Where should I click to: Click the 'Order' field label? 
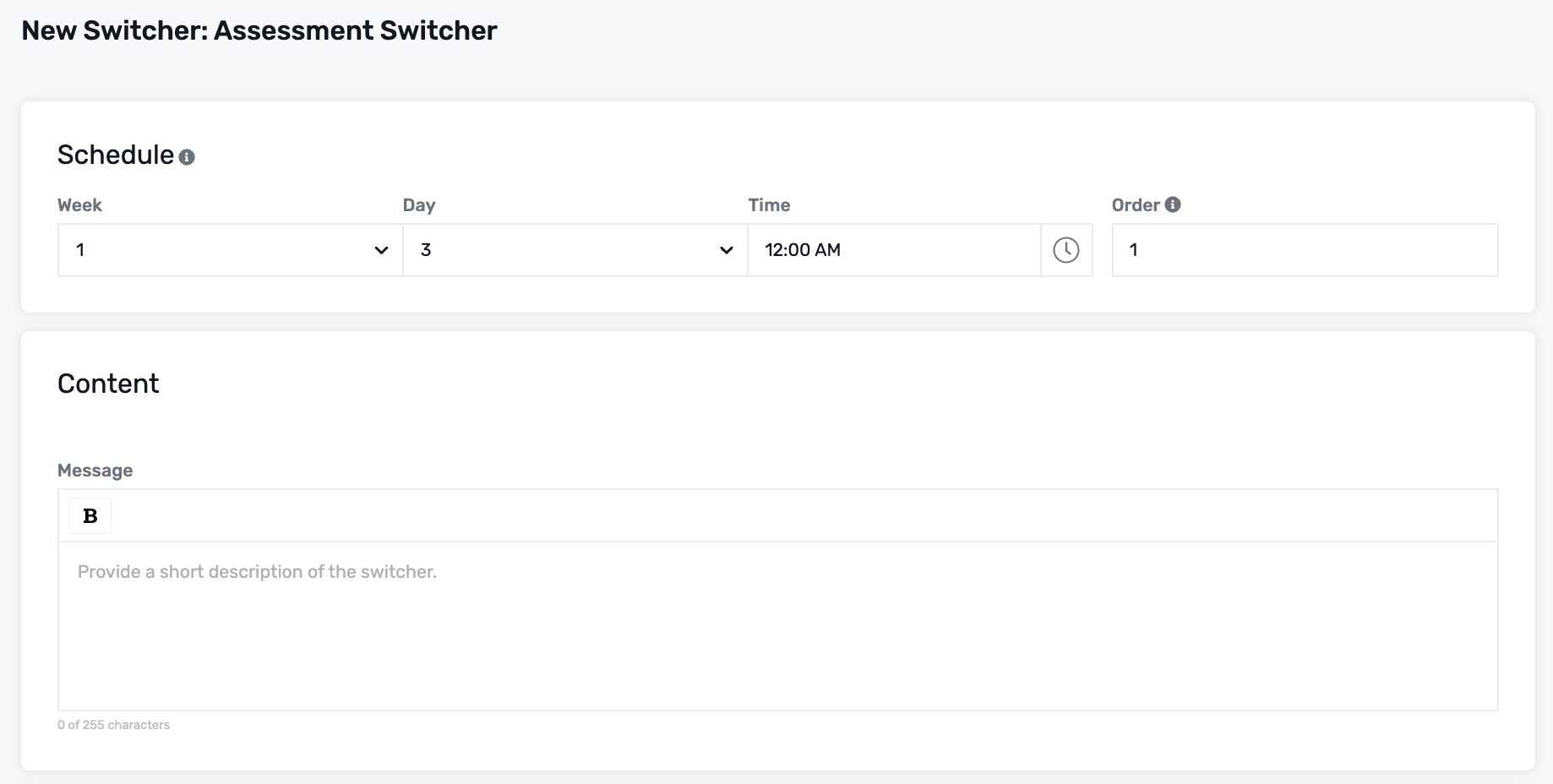click(1136, 205)
